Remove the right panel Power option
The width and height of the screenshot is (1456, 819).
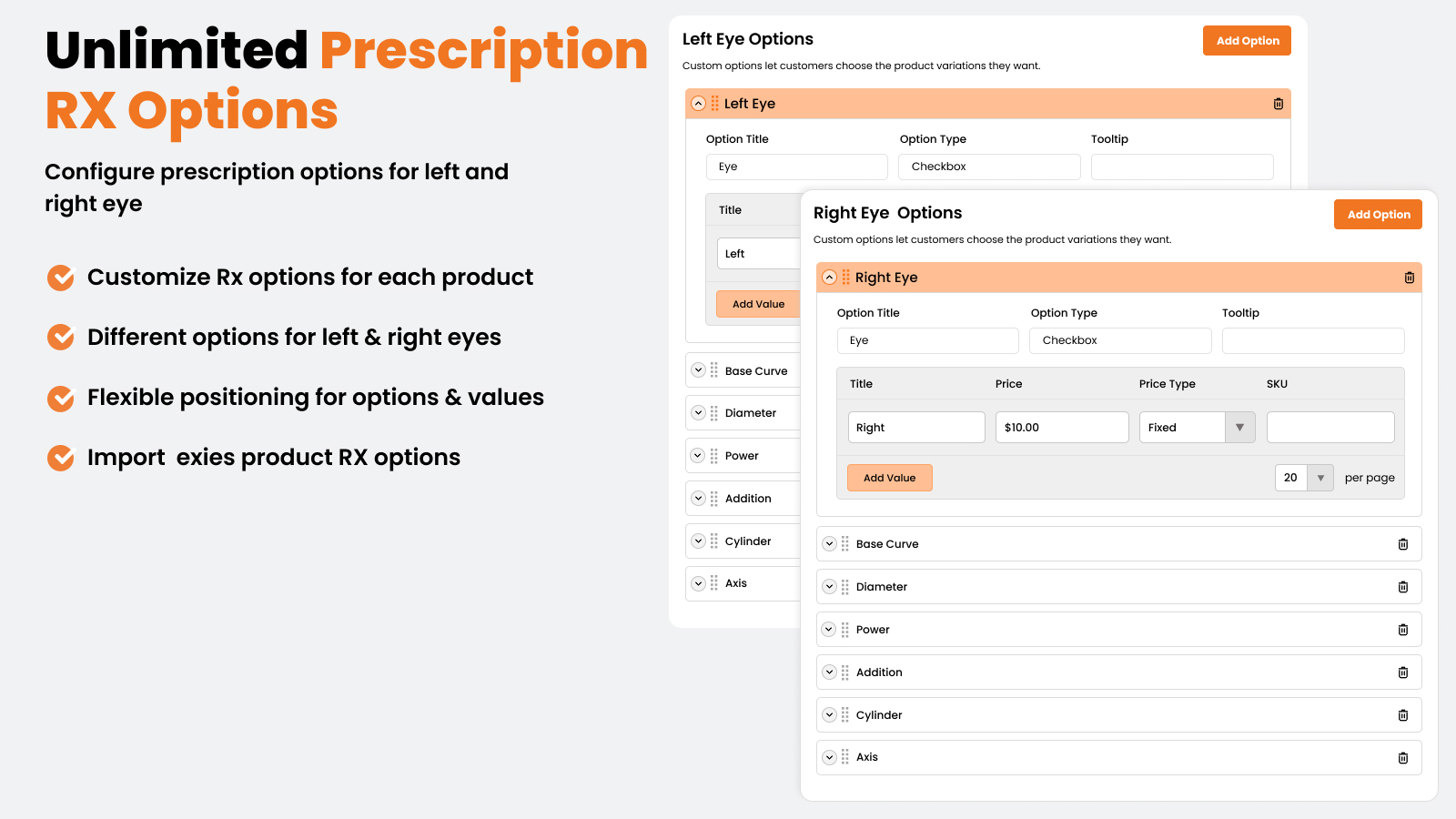1403,630
